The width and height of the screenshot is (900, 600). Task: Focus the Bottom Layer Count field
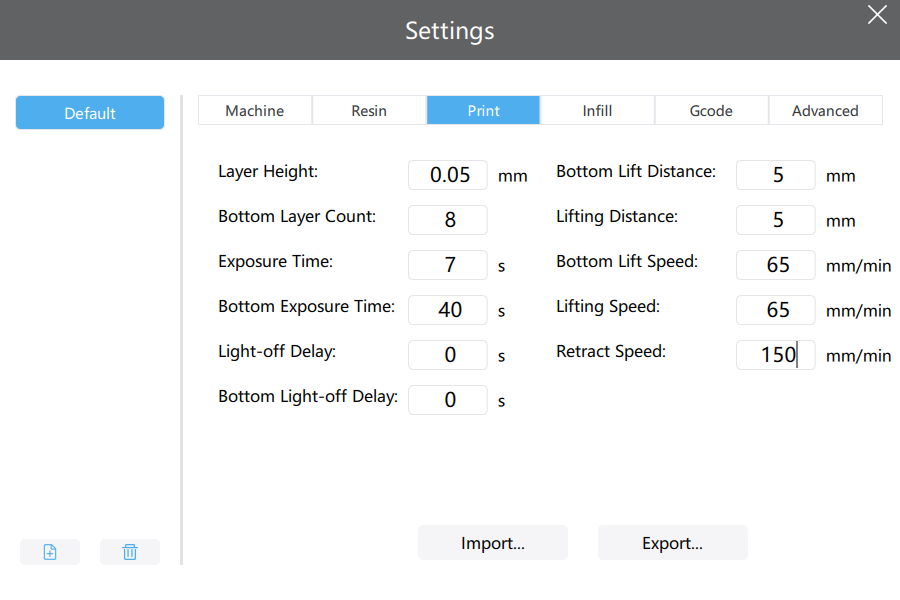448,220
